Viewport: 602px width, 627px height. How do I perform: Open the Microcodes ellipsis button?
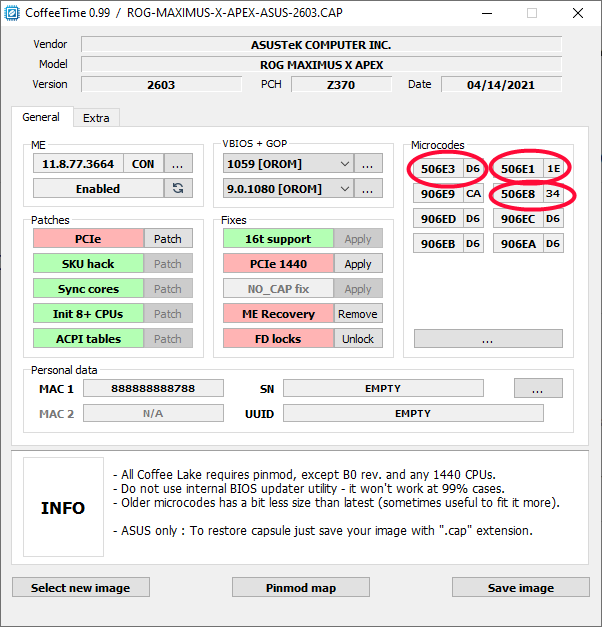coord(488,339)
